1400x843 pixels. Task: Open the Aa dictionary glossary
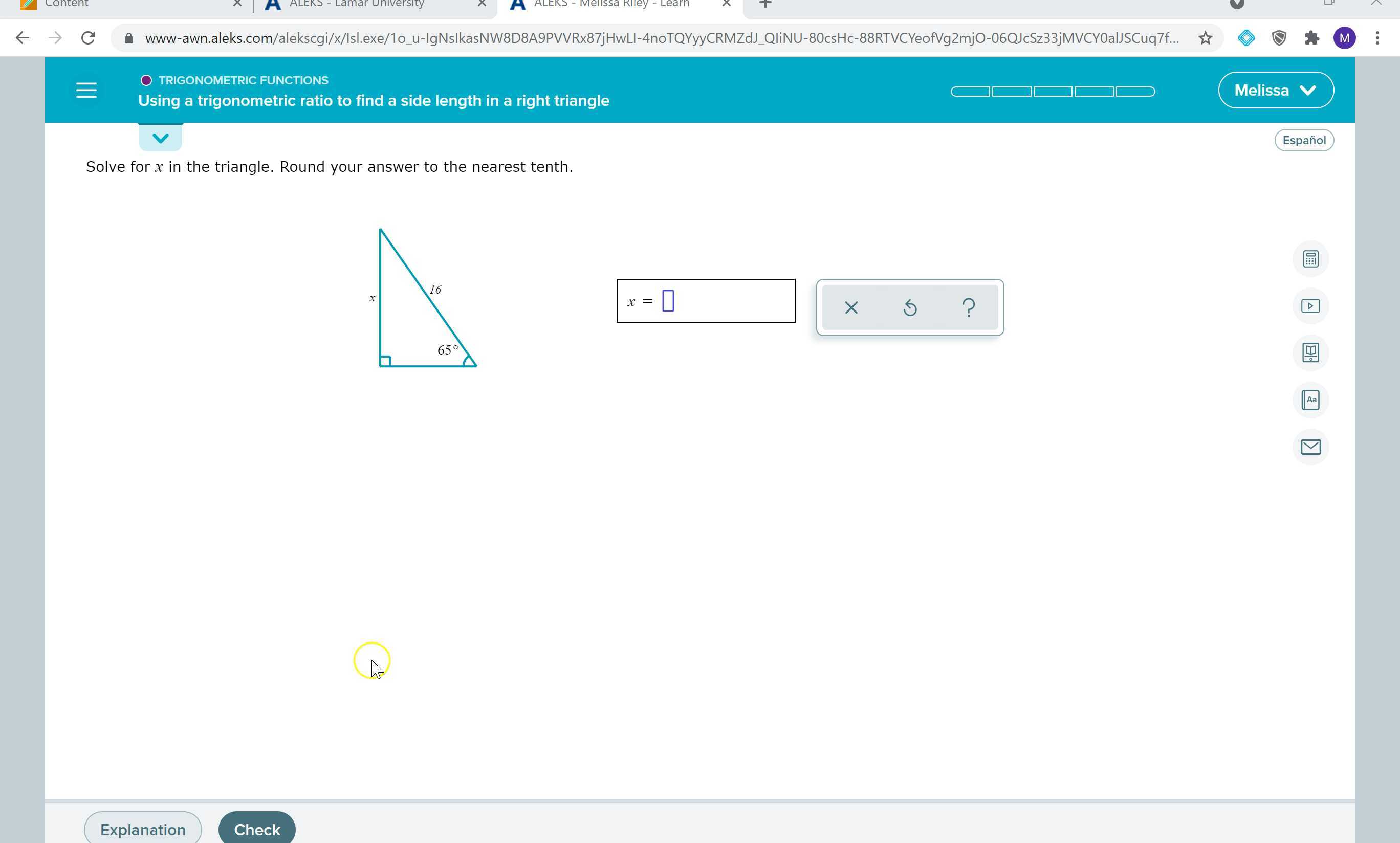(1311, 400)
